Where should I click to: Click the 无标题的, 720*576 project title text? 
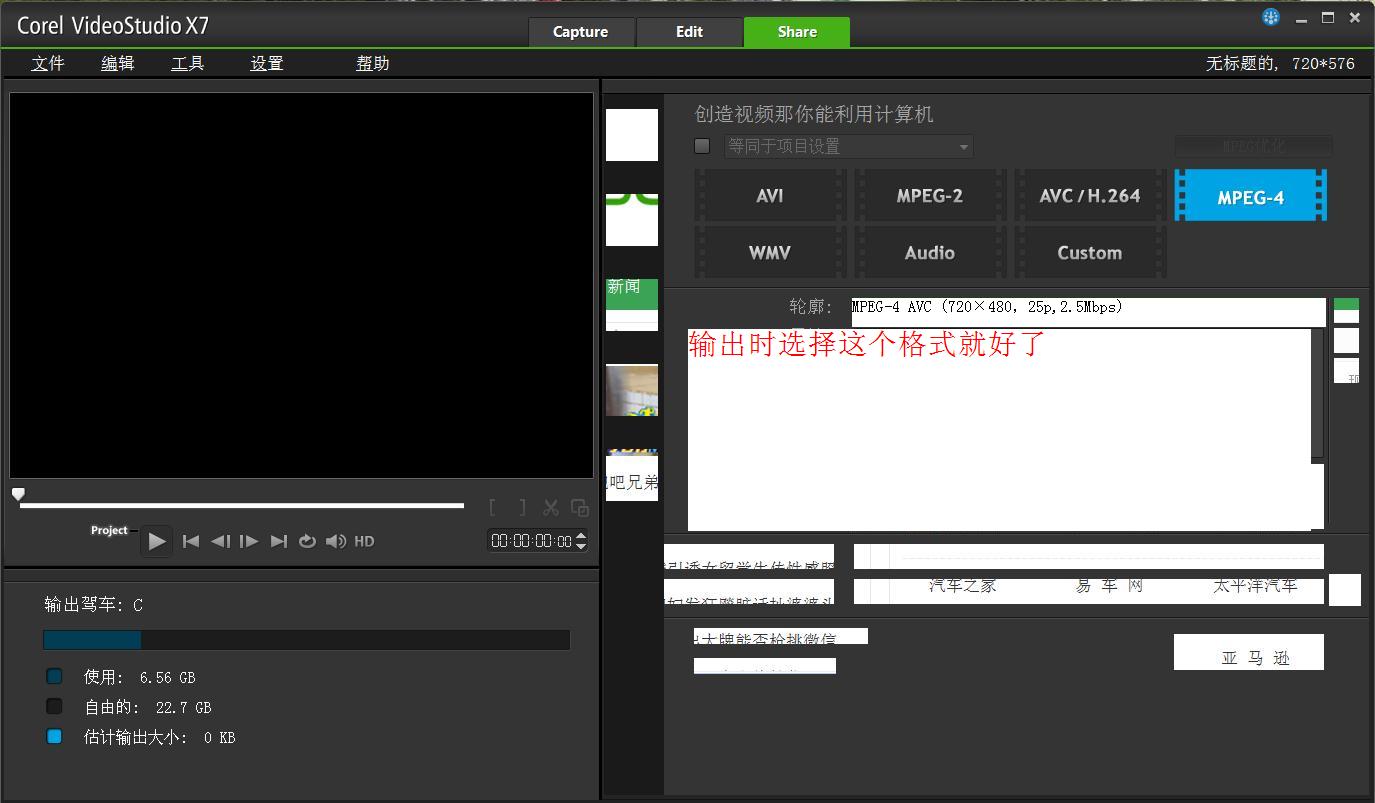point(1280,63)
